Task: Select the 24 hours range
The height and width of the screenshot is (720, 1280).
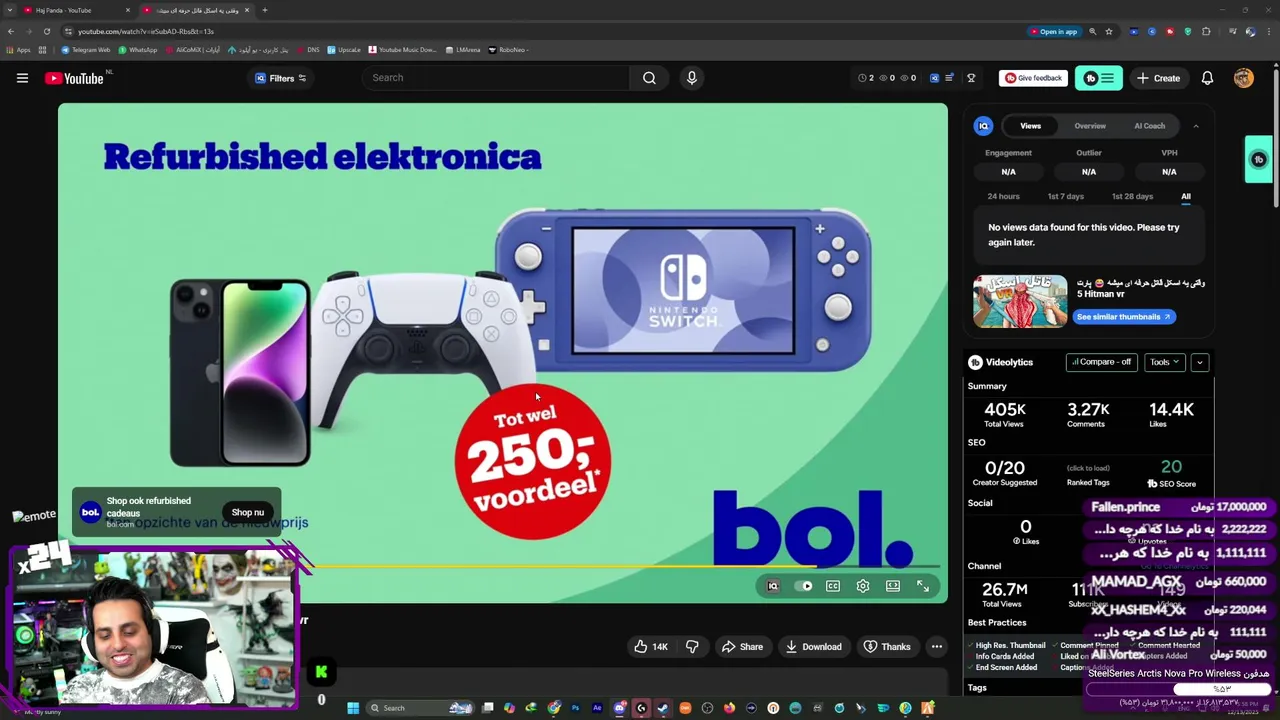Action: 1003,196
